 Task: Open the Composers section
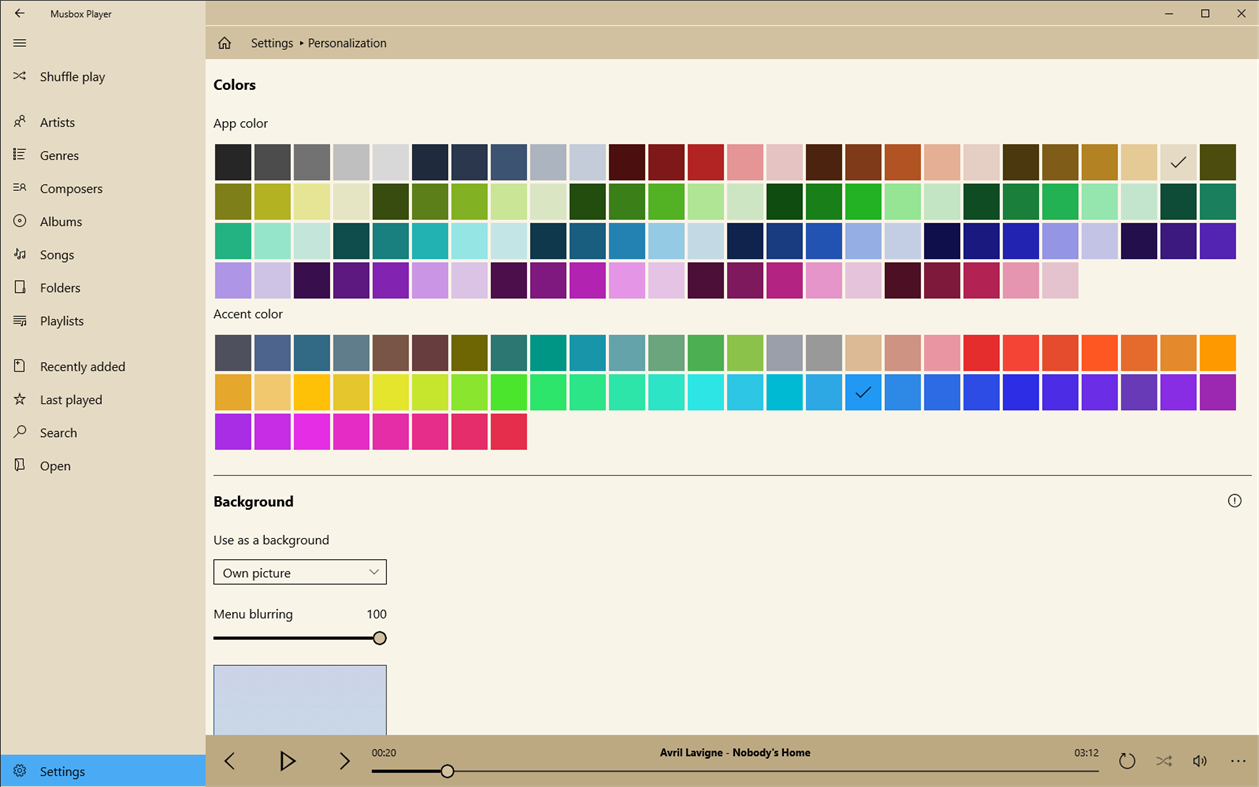pyautogui.click(x=71, y=188)
